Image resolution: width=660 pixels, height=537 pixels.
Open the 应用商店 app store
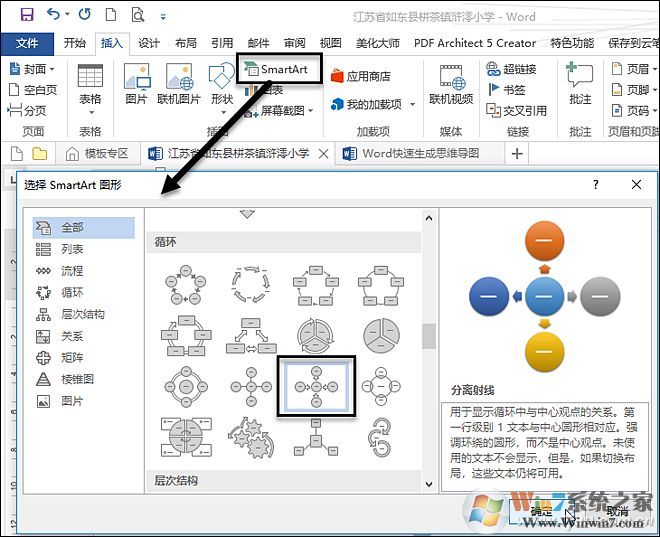point(360,76)
